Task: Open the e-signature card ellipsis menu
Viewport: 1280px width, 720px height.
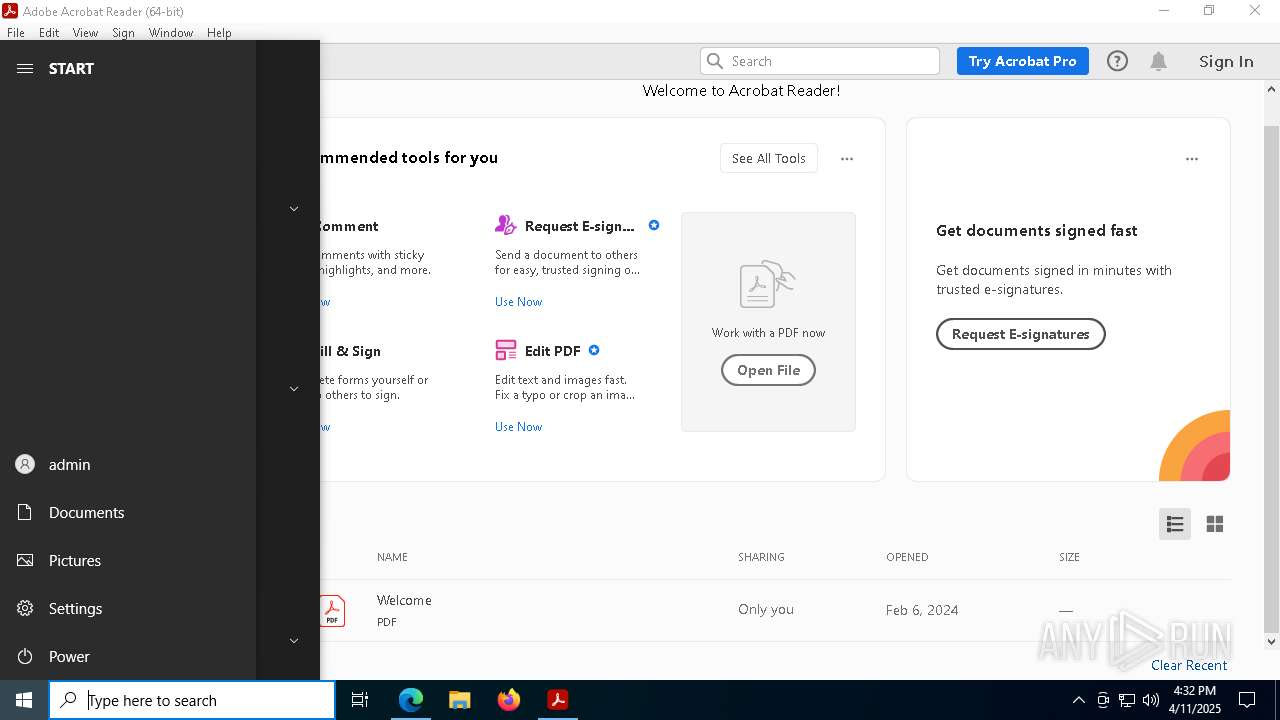Action: point(1192,158)
